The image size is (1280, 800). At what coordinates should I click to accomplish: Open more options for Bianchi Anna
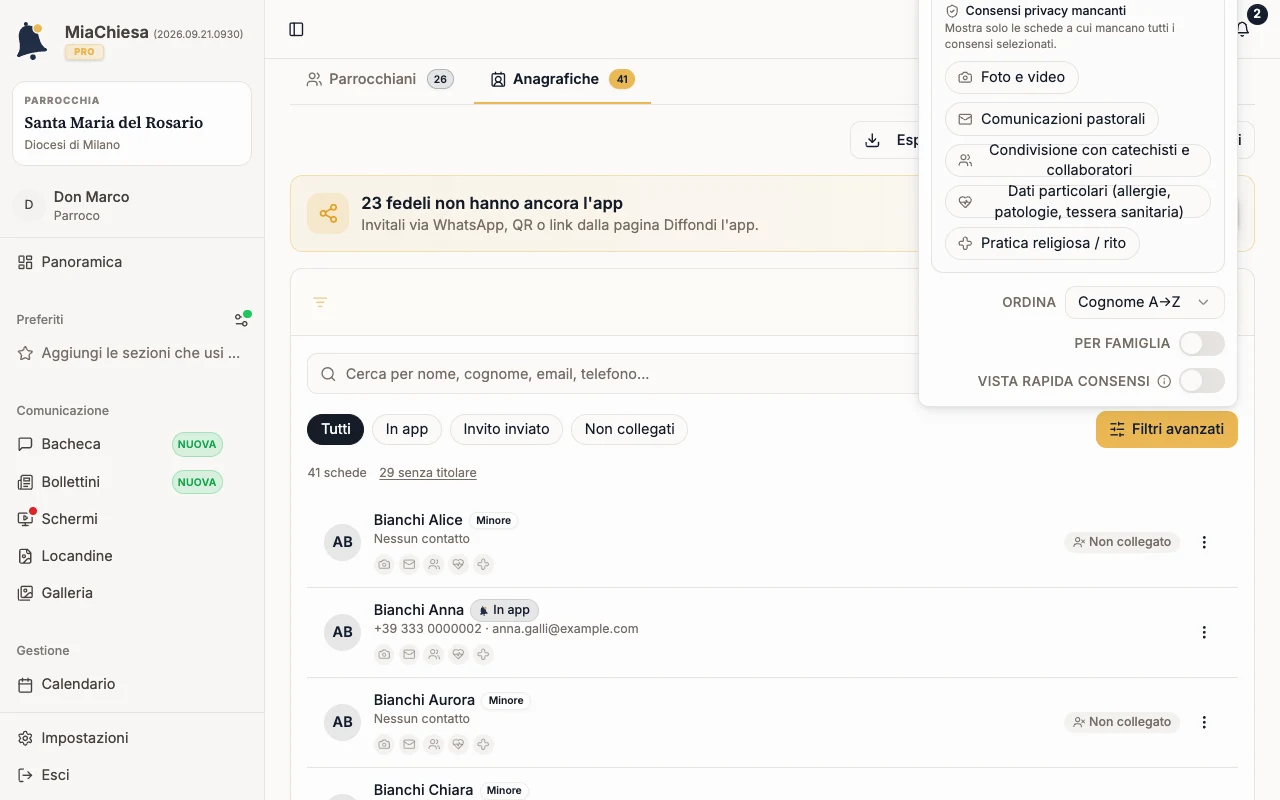click(1204, 632)
